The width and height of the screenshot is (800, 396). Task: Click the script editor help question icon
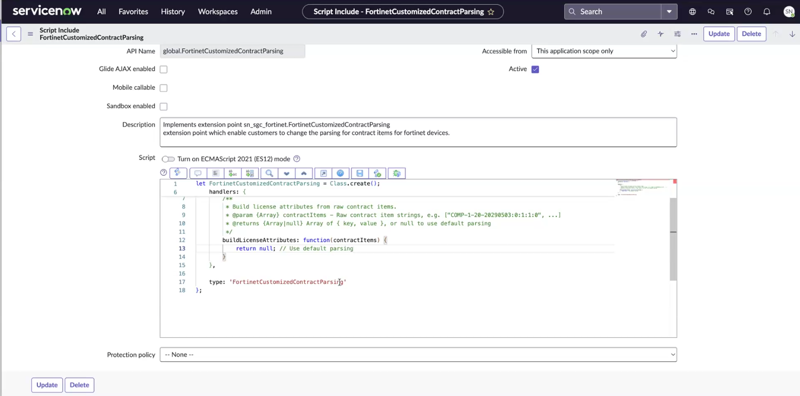163,173
